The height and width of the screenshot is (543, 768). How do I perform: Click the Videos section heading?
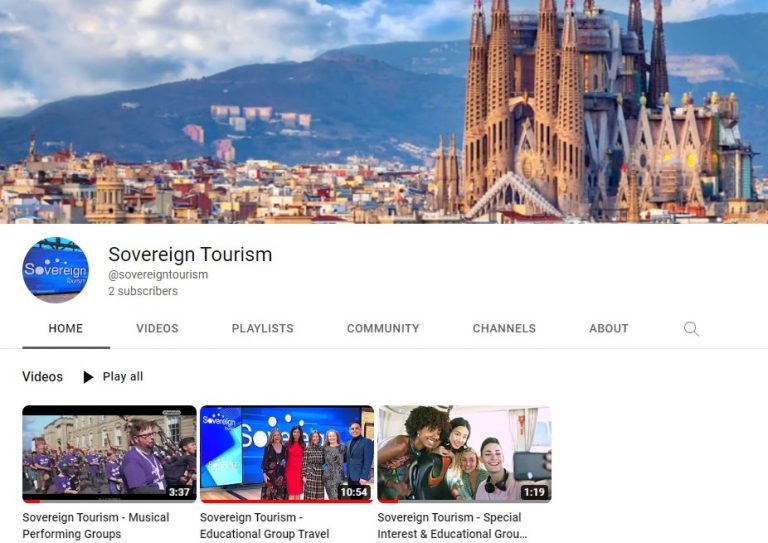(x=42, y=377)
